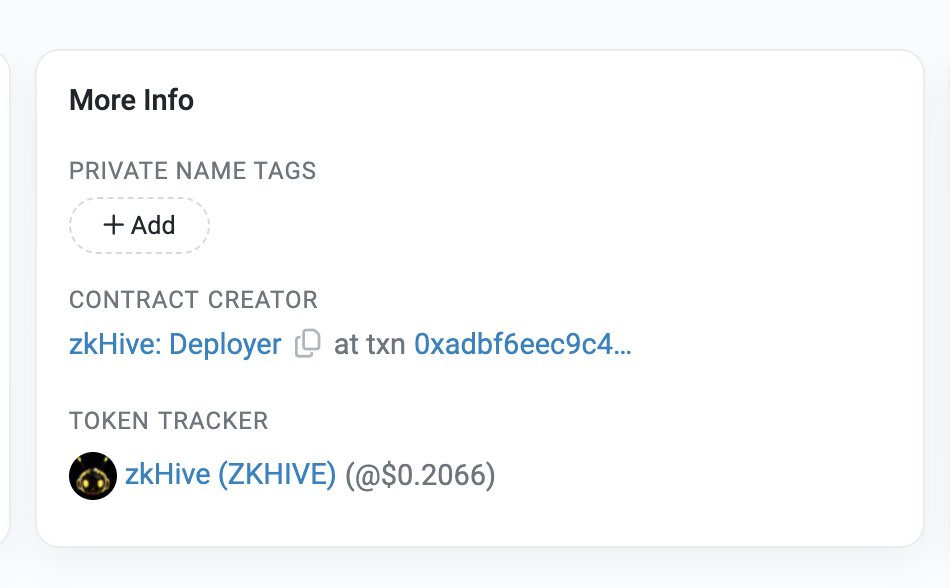The width and height of the screenshot is (950, 588).
Task: Select the PRIVATE NAME TAGS label
Action: tap(193, 171)
